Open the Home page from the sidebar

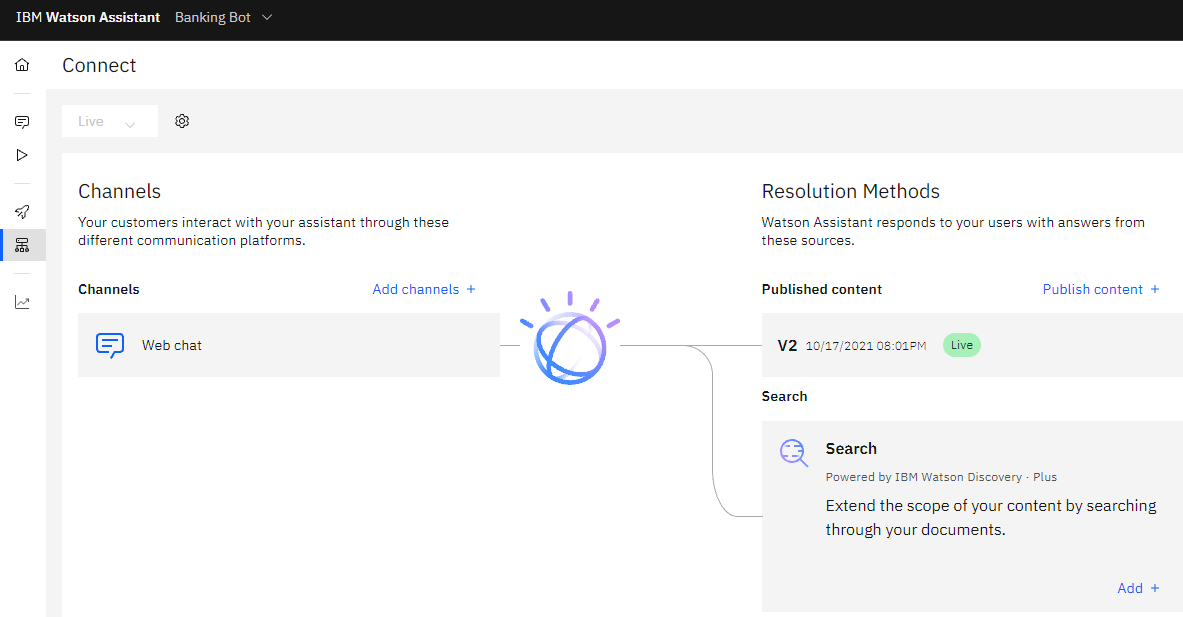pyautogui.click(x=22, y=64)
